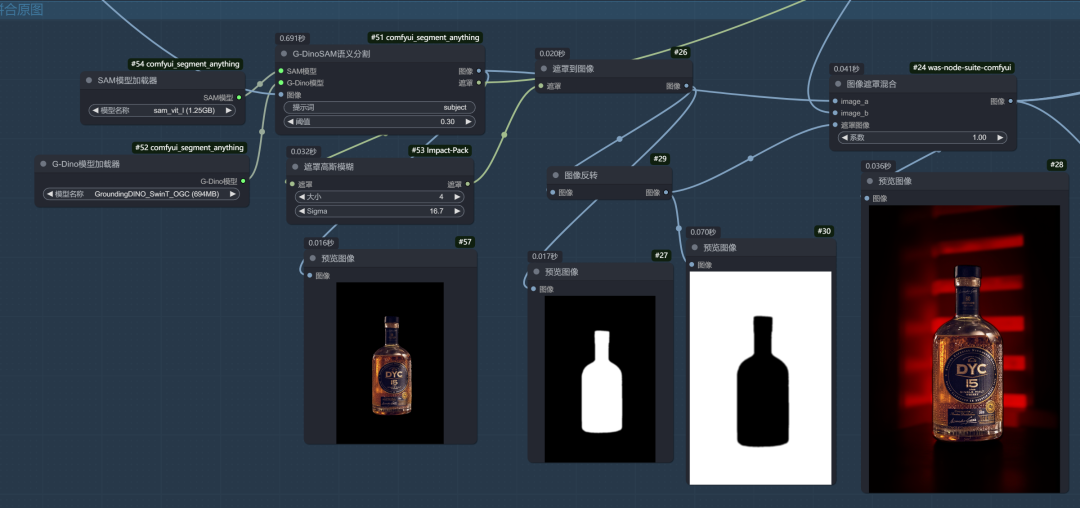Click the image_a input port on 图像遮罩混合

(835, 101)
